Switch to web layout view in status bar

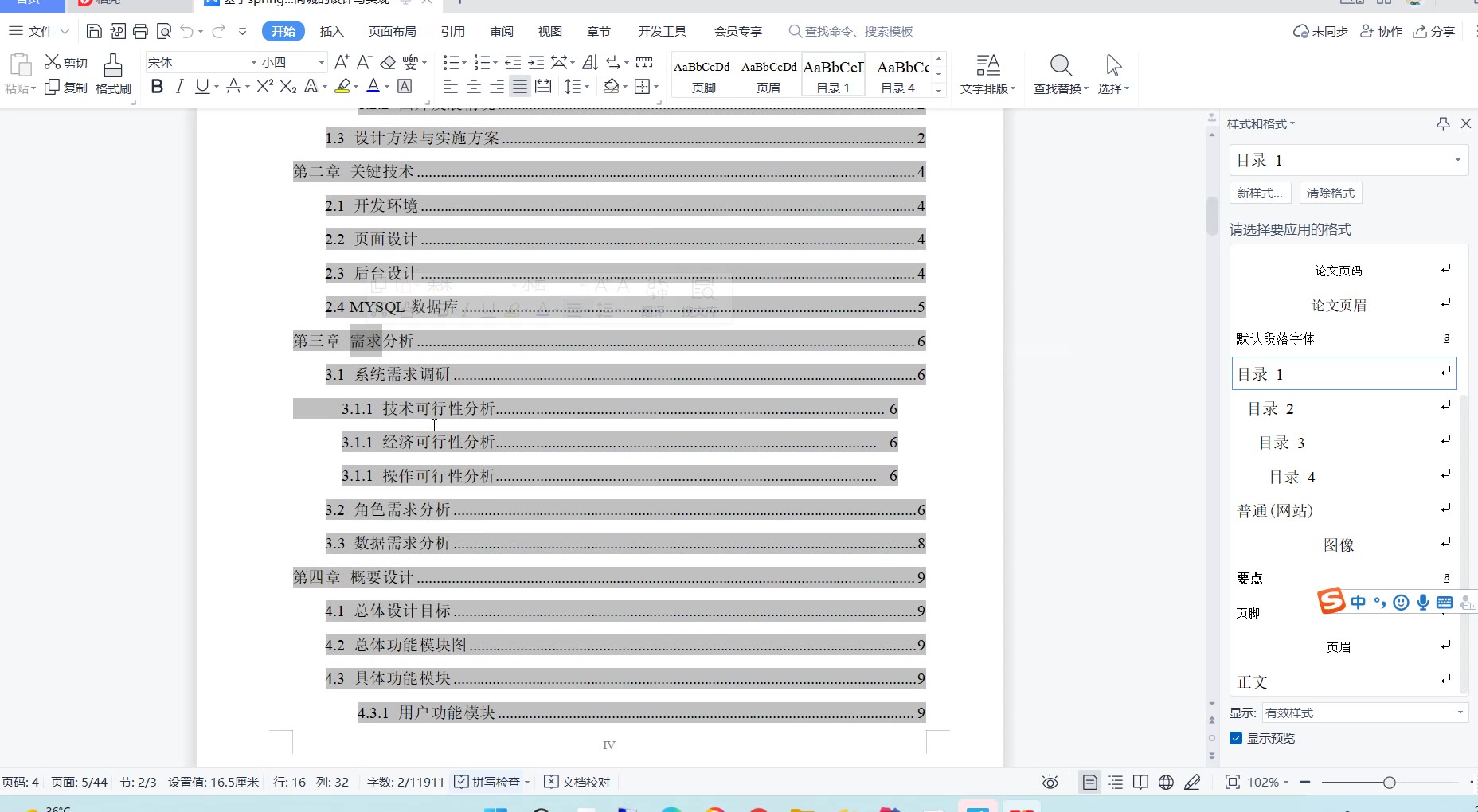pos(1166,783)
